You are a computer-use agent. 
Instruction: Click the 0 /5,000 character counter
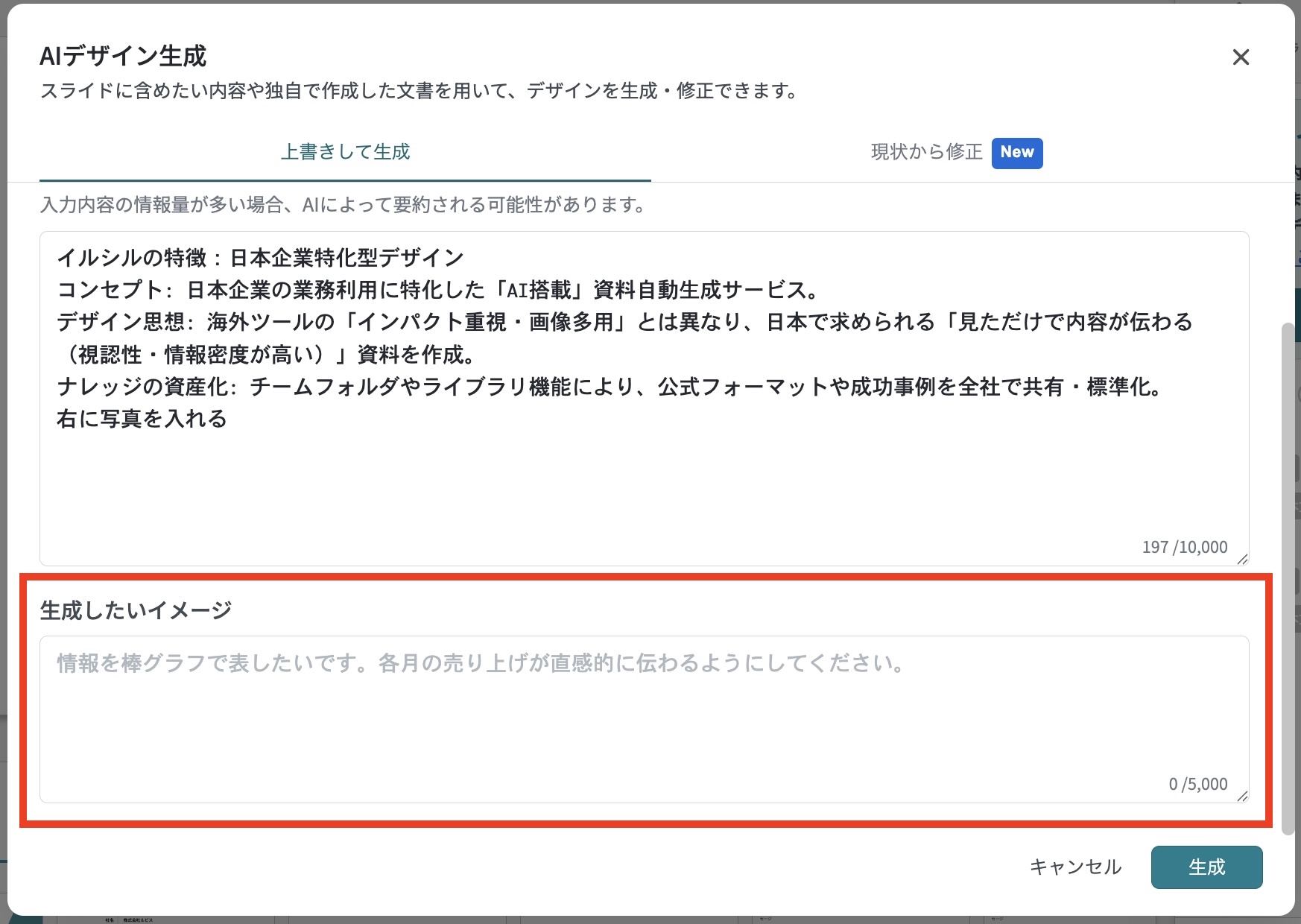tap(1198, 785)
